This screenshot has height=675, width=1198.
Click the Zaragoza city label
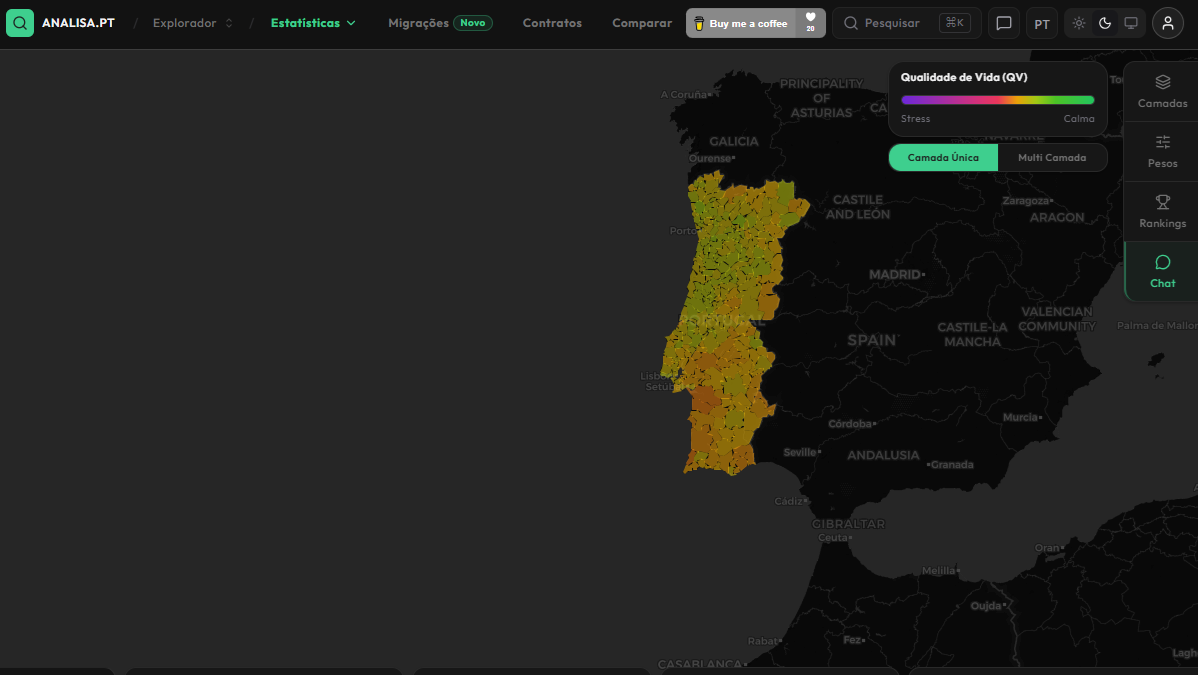tap(1025, 201)
